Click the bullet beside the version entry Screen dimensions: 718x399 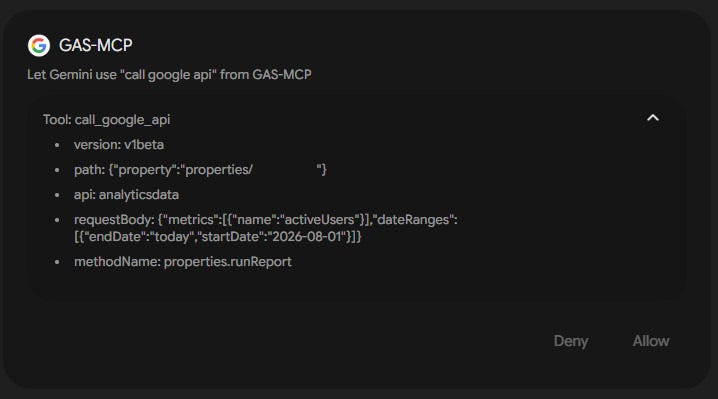click(x=57, y=145)
